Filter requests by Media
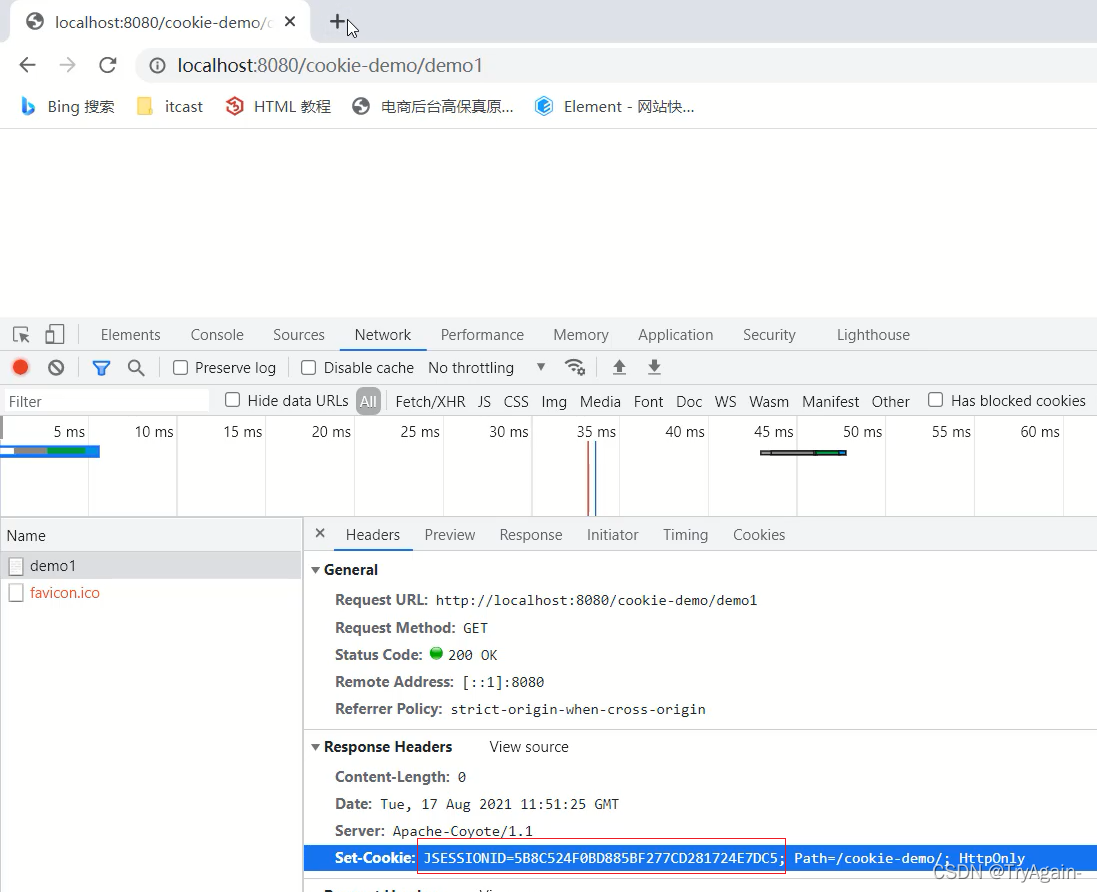Screen dimensions: 1097x892 (x=600, y=402)
